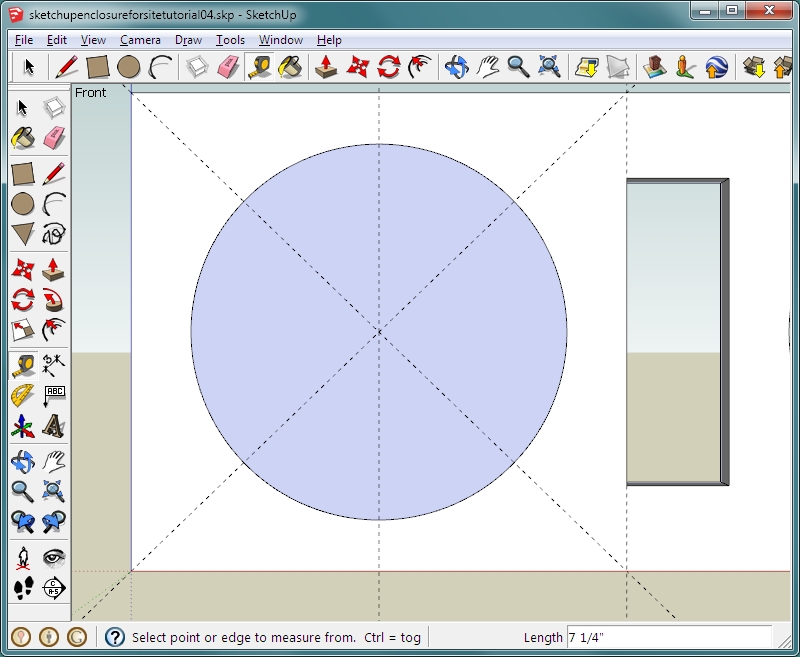Choose the Offset tool in left toolbar

54,330
